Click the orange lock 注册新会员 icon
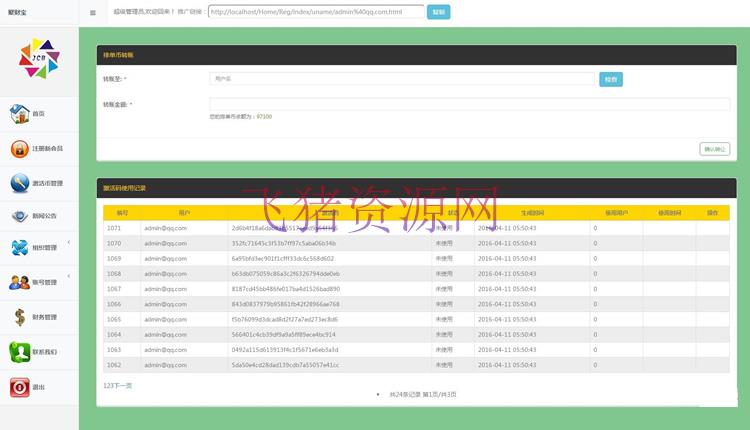 [x=19, y=148]
